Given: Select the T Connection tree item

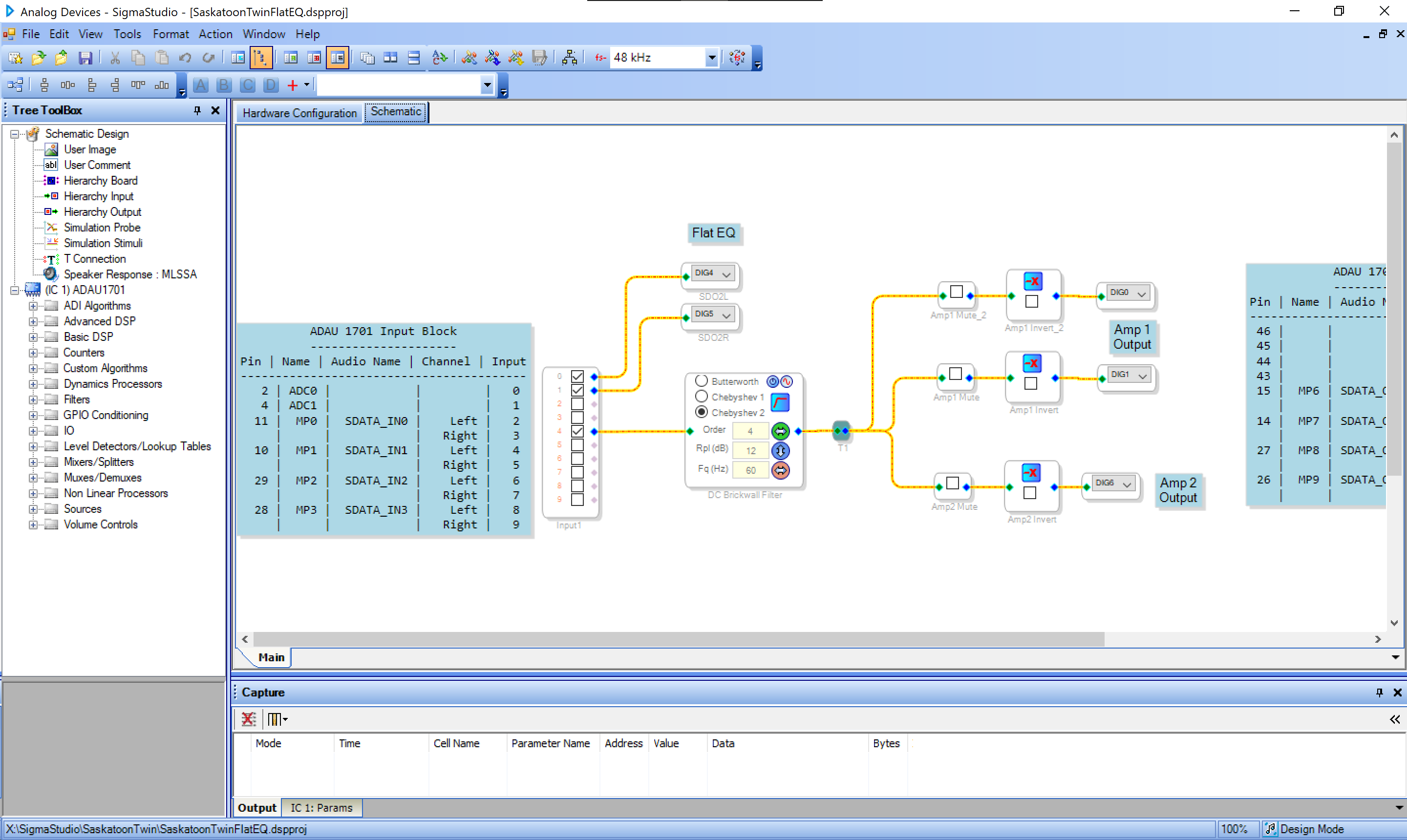Looking at the screenshot, I should [95, 259].
